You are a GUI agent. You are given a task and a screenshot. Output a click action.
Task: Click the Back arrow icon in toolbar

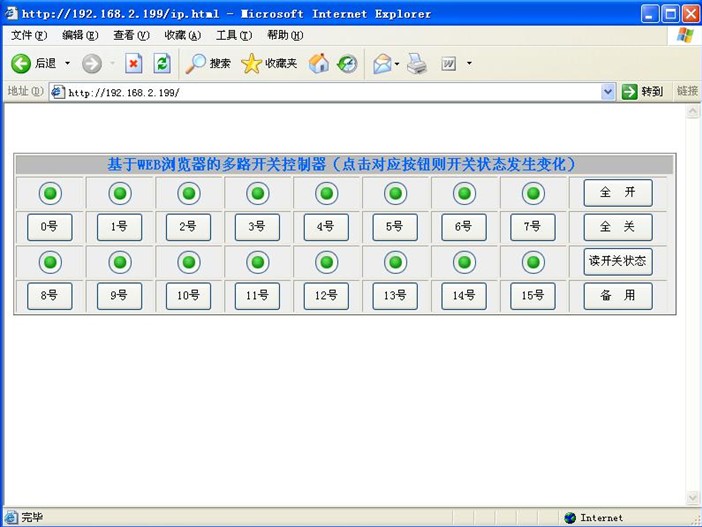(x=21, y=63)
